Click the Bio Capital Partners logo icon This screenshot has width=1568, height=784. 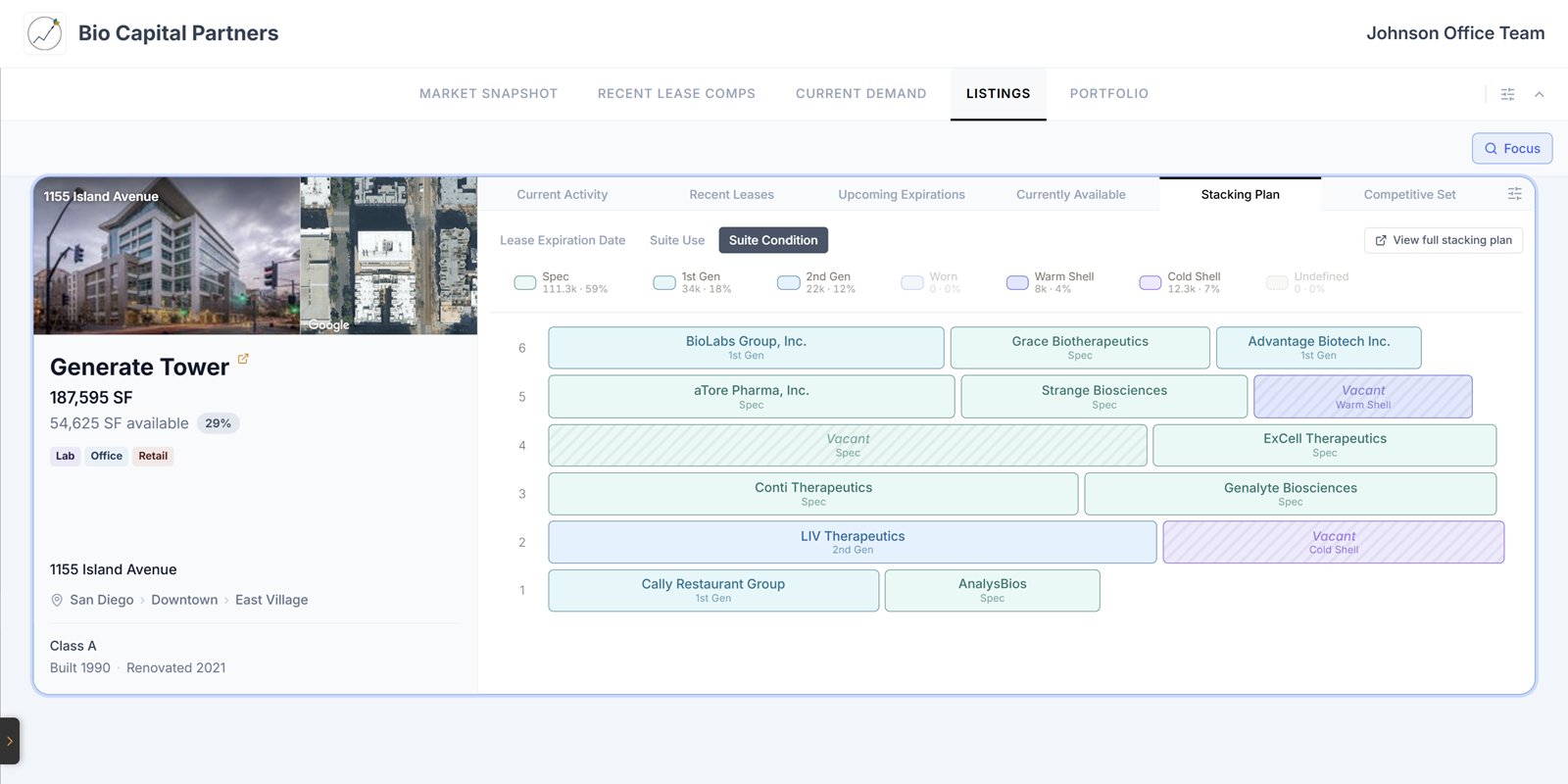coord(45,33)
